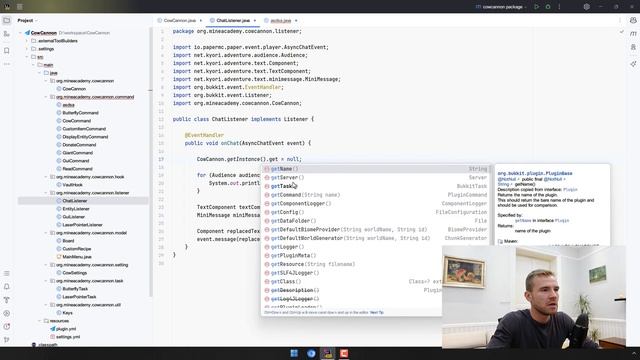Open the Problems clock-warning tool window
The width and height of the screenshot is (640, 360).
coord(7,327)
